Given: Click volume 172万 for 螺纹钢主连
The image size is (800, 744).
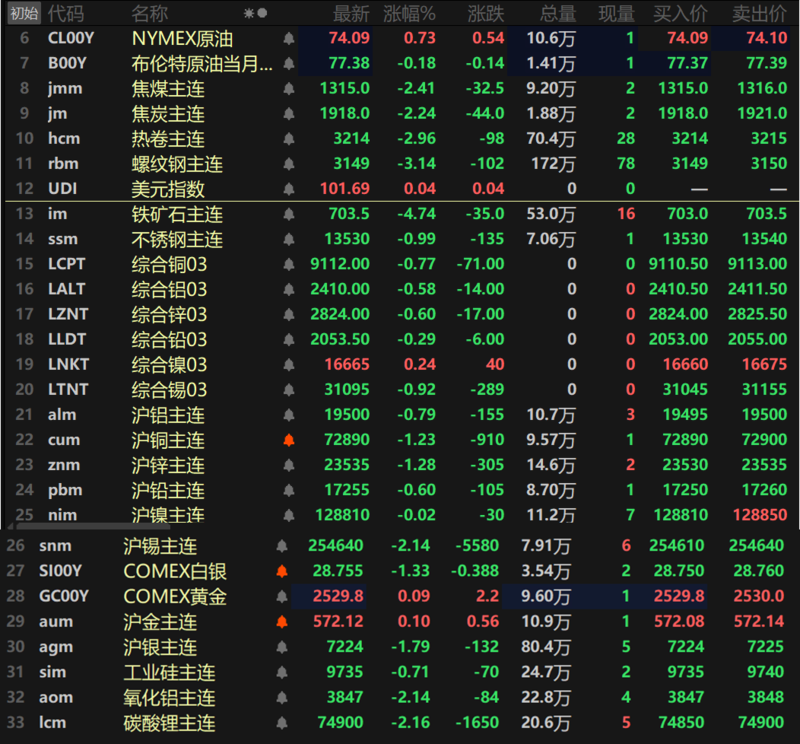Looking at the screenshot, I should [553, 164].
